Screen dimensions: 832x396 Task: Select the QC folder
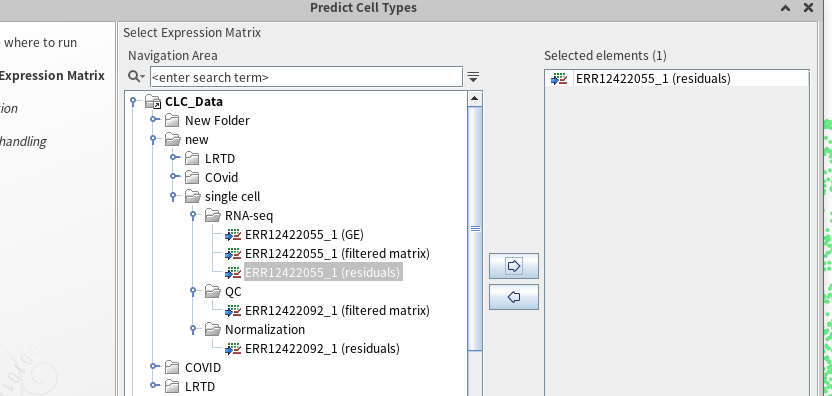[233, 291]
